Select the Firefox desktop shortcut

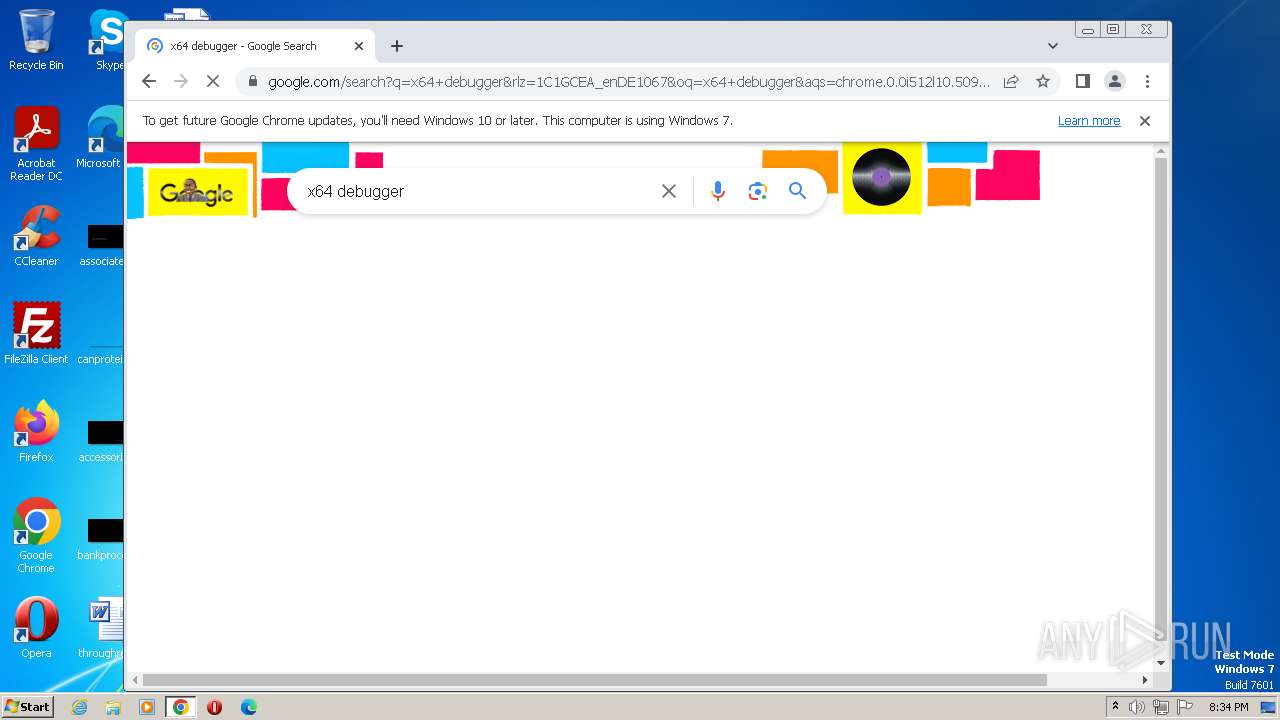coord(36,431)
